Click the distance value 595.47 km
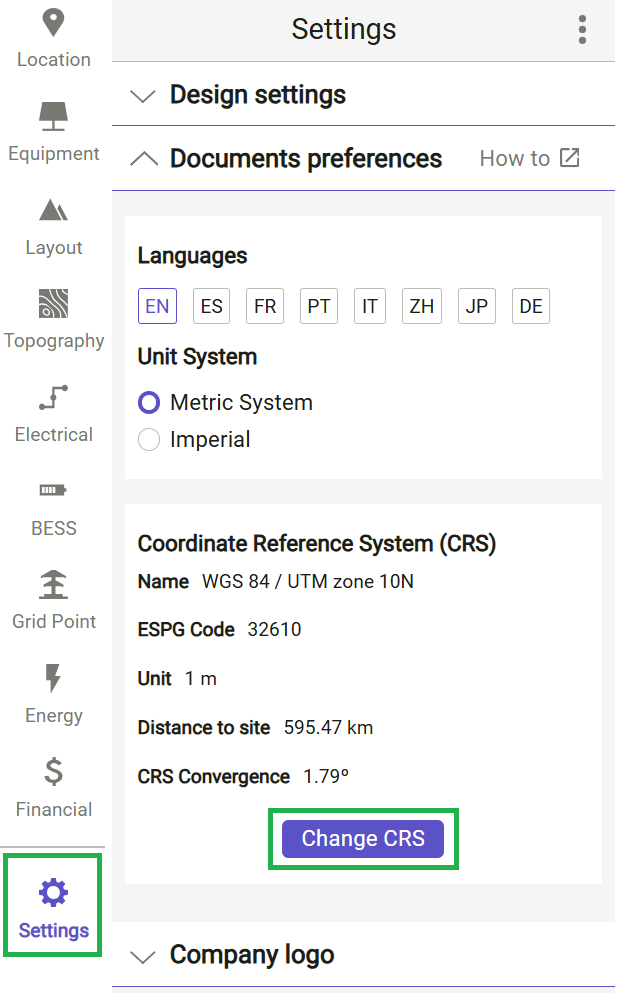Image resolution: width=633 pixels, height=1002 pixels. [x=328, y=727]
